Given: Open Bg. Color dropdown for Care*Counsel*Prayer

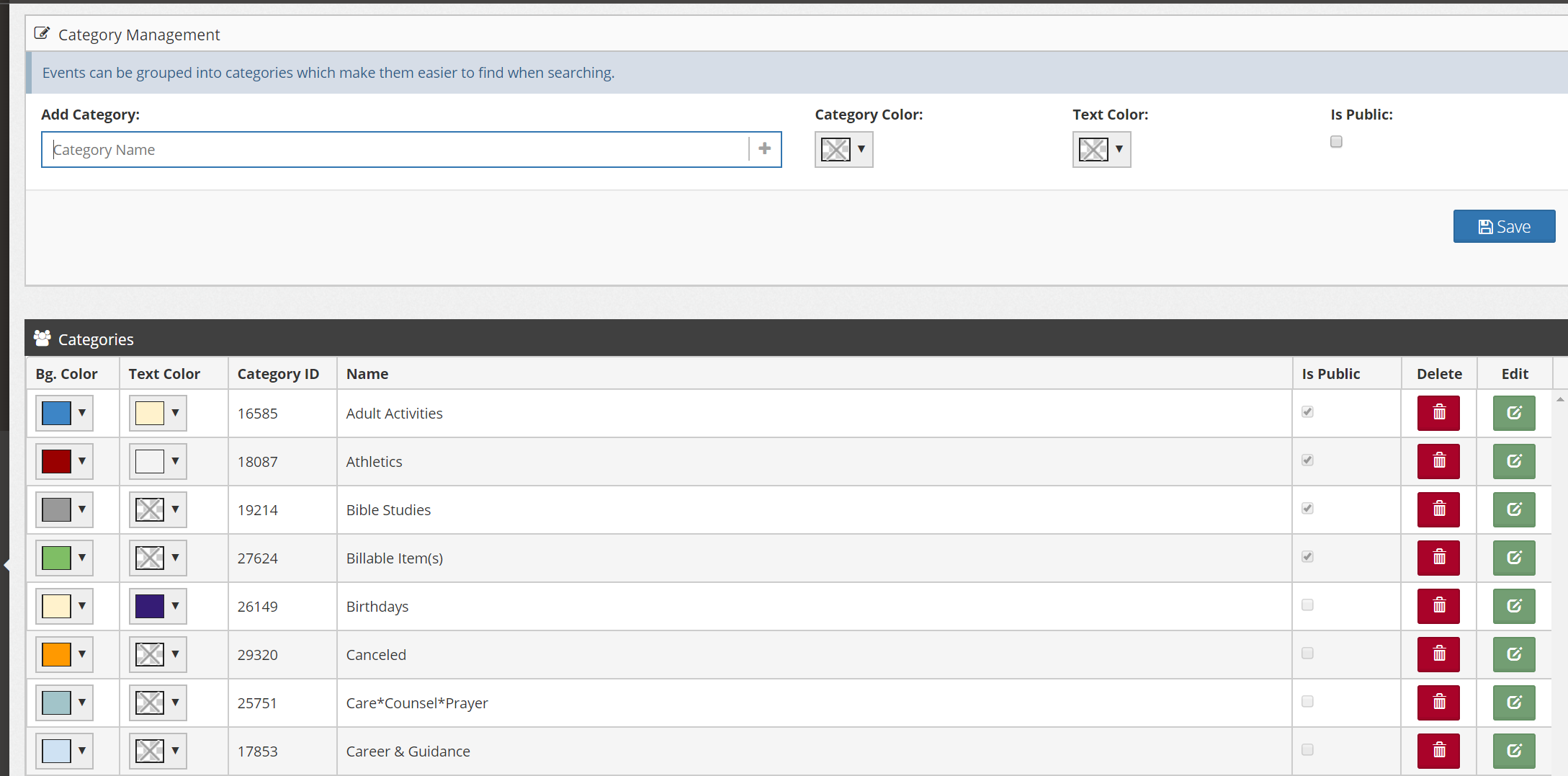Looking at the screenshot, I should pos(64,703).
